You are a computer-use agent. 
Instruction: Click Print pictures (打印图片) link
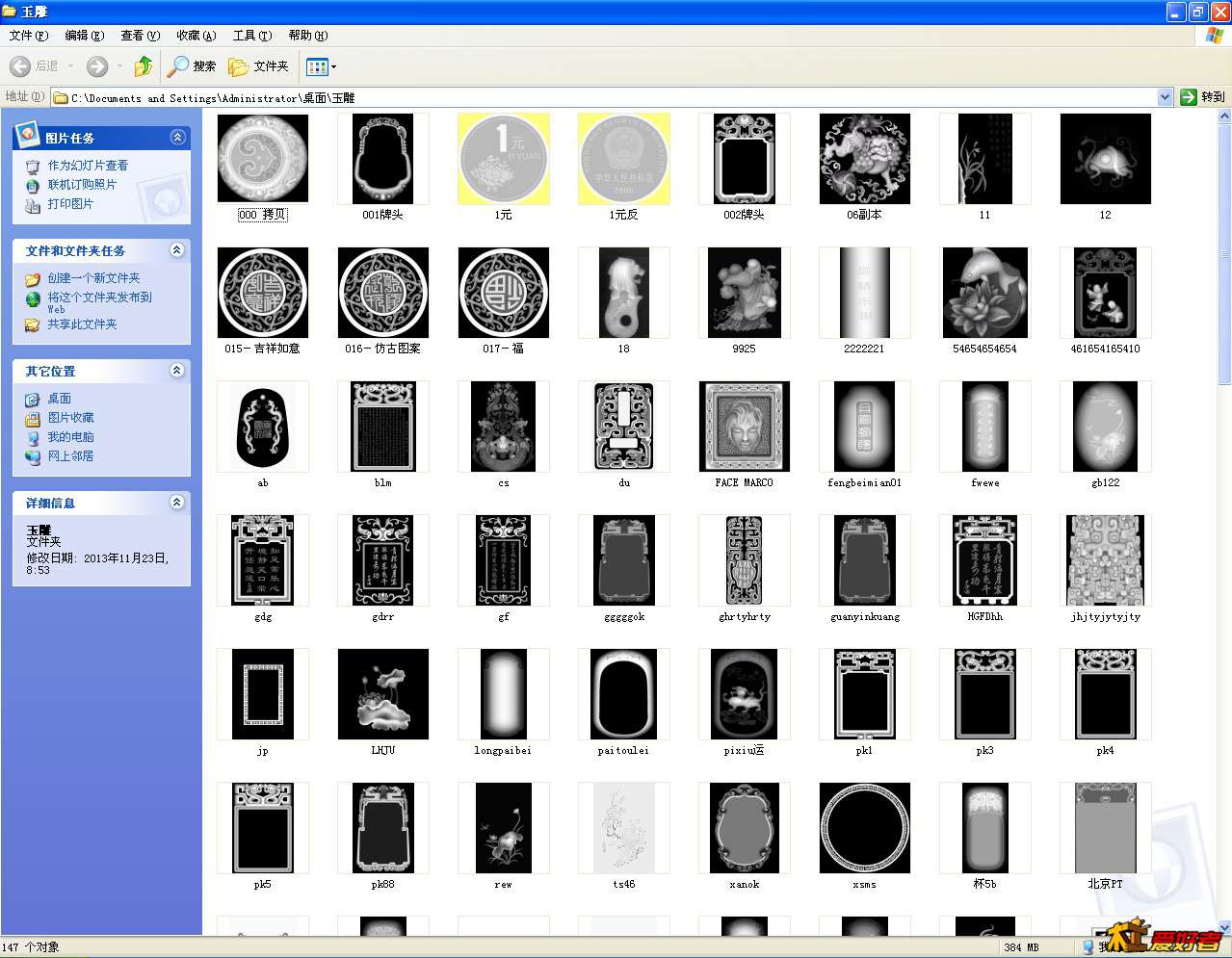click(70, 204)
